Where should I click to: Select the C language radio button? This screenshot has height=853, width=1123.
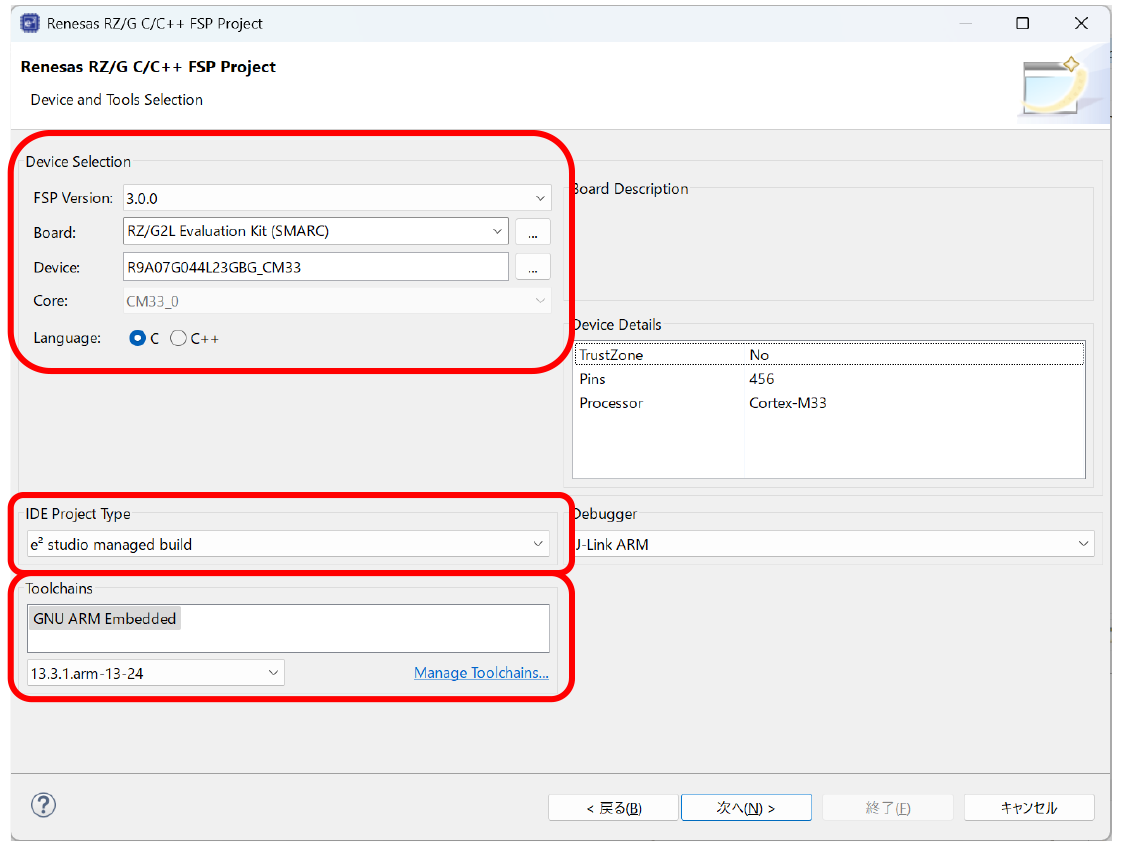[x=137, y=338]
